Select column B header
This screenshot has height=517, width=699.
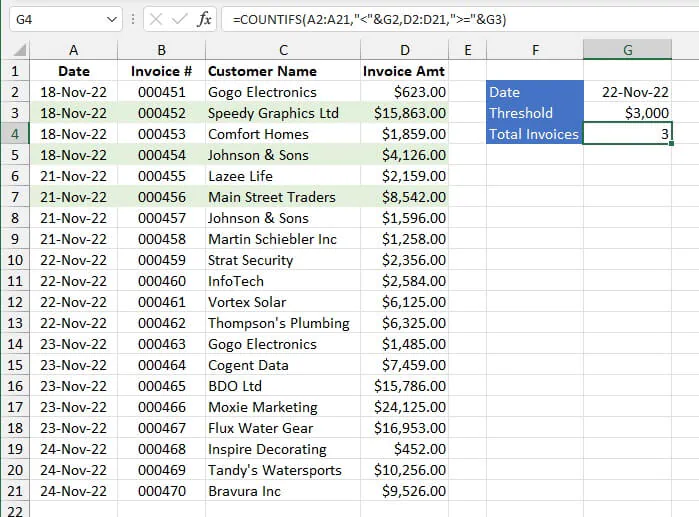coord(161,50)
